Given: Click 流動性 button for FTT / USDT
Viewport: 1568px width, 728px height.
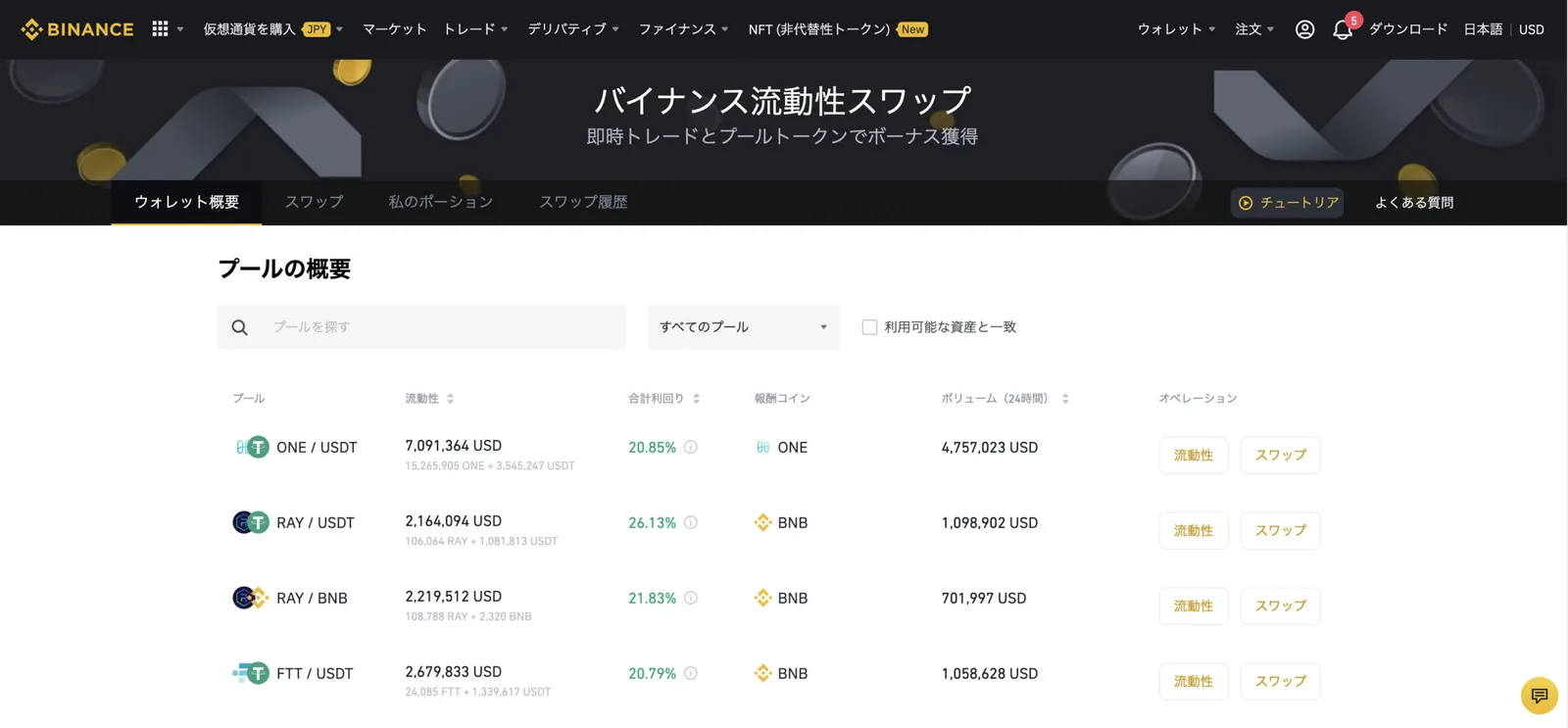Looking at the screenshot, I should tap(1194, 682).
